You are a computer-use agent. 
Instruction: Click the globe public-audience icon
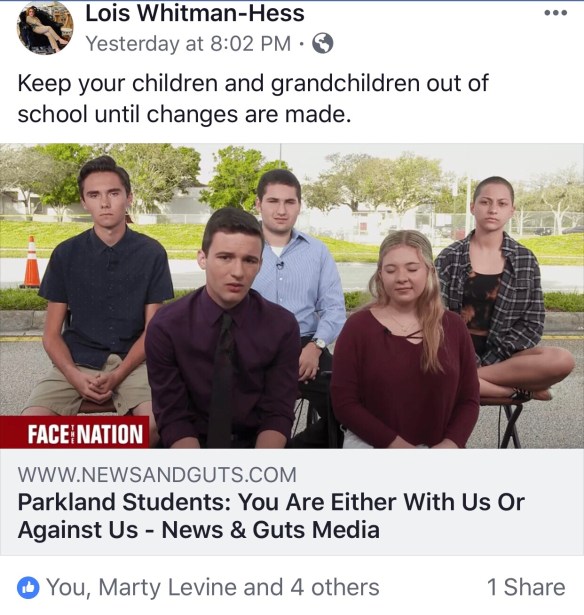coord(322,43)
